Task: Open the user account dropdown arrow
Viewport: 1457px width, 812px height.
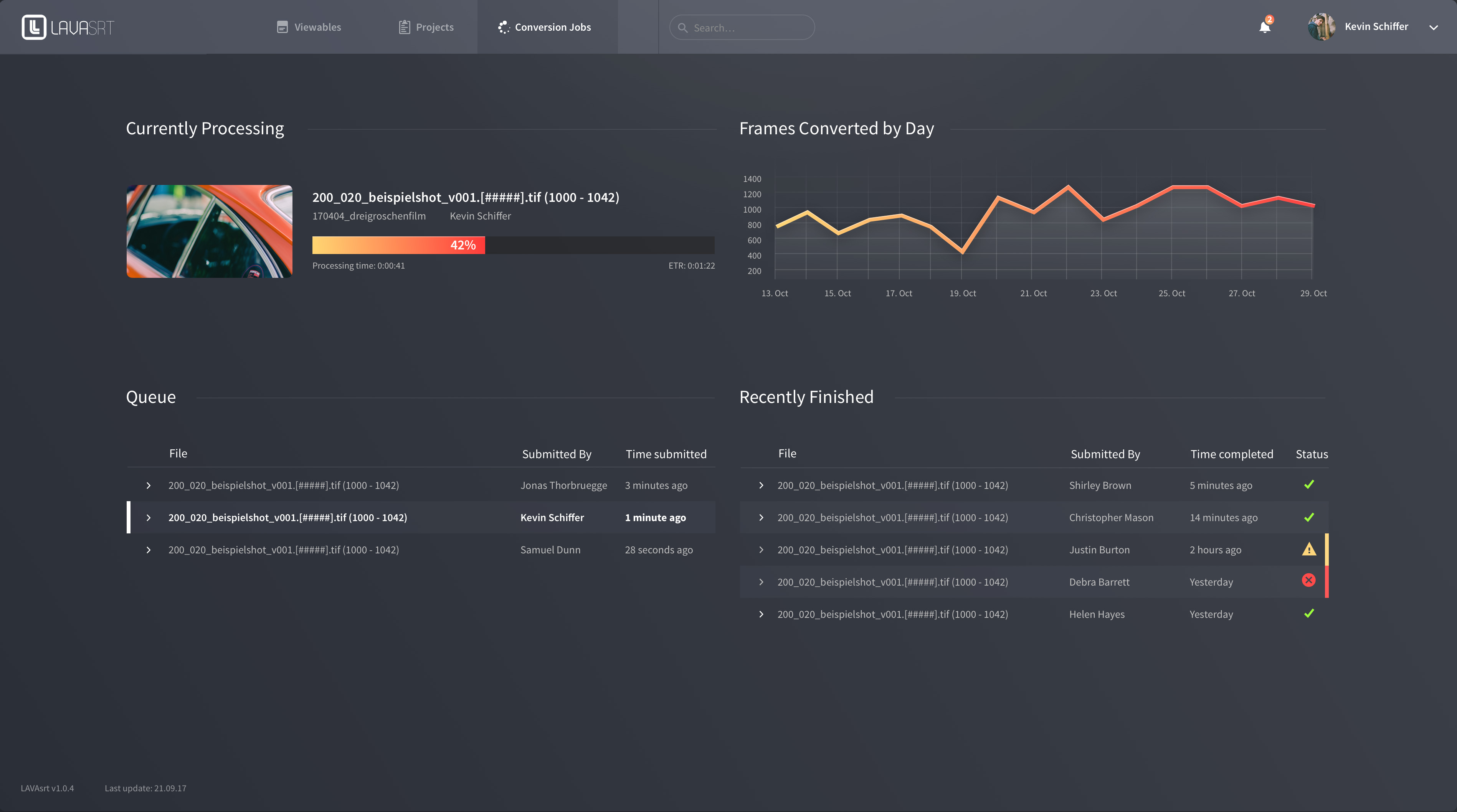Action: click(1433, 27)
